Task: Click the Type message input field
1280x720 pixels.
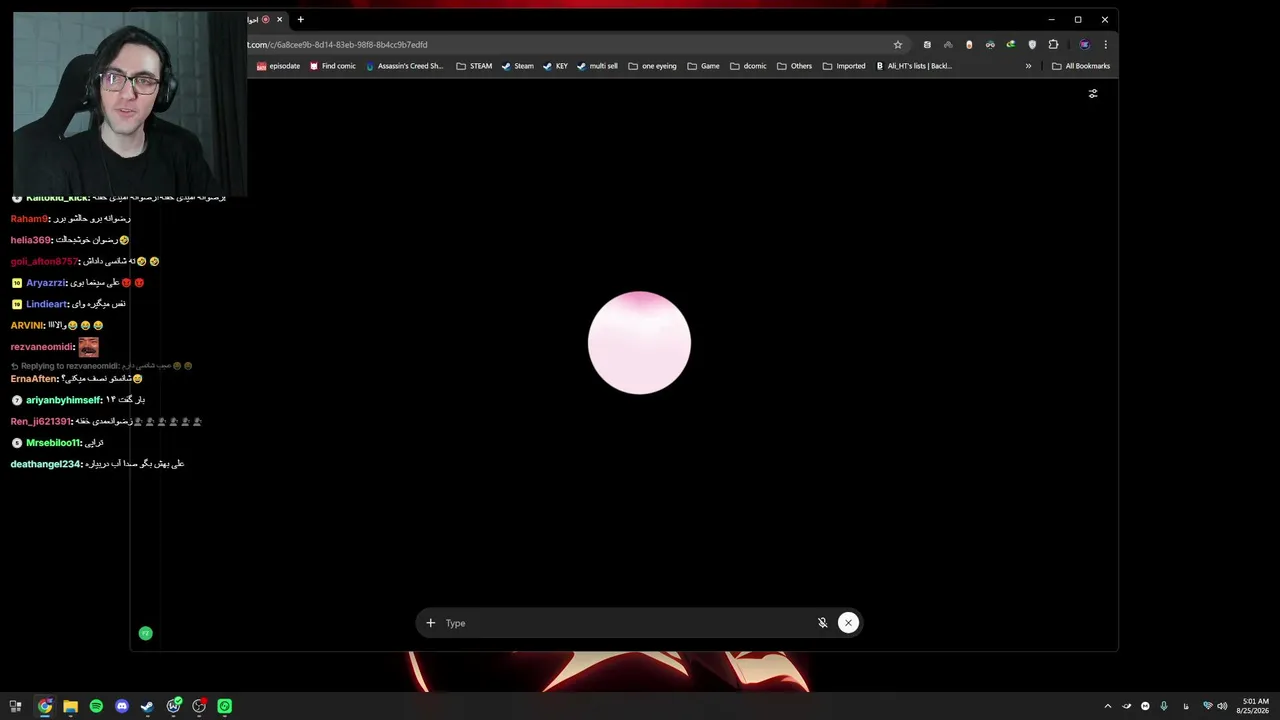Action: [627, 623]
